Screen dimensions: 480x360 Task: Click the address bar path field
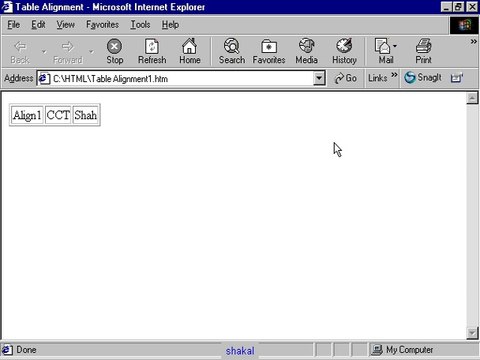(182, 79)
